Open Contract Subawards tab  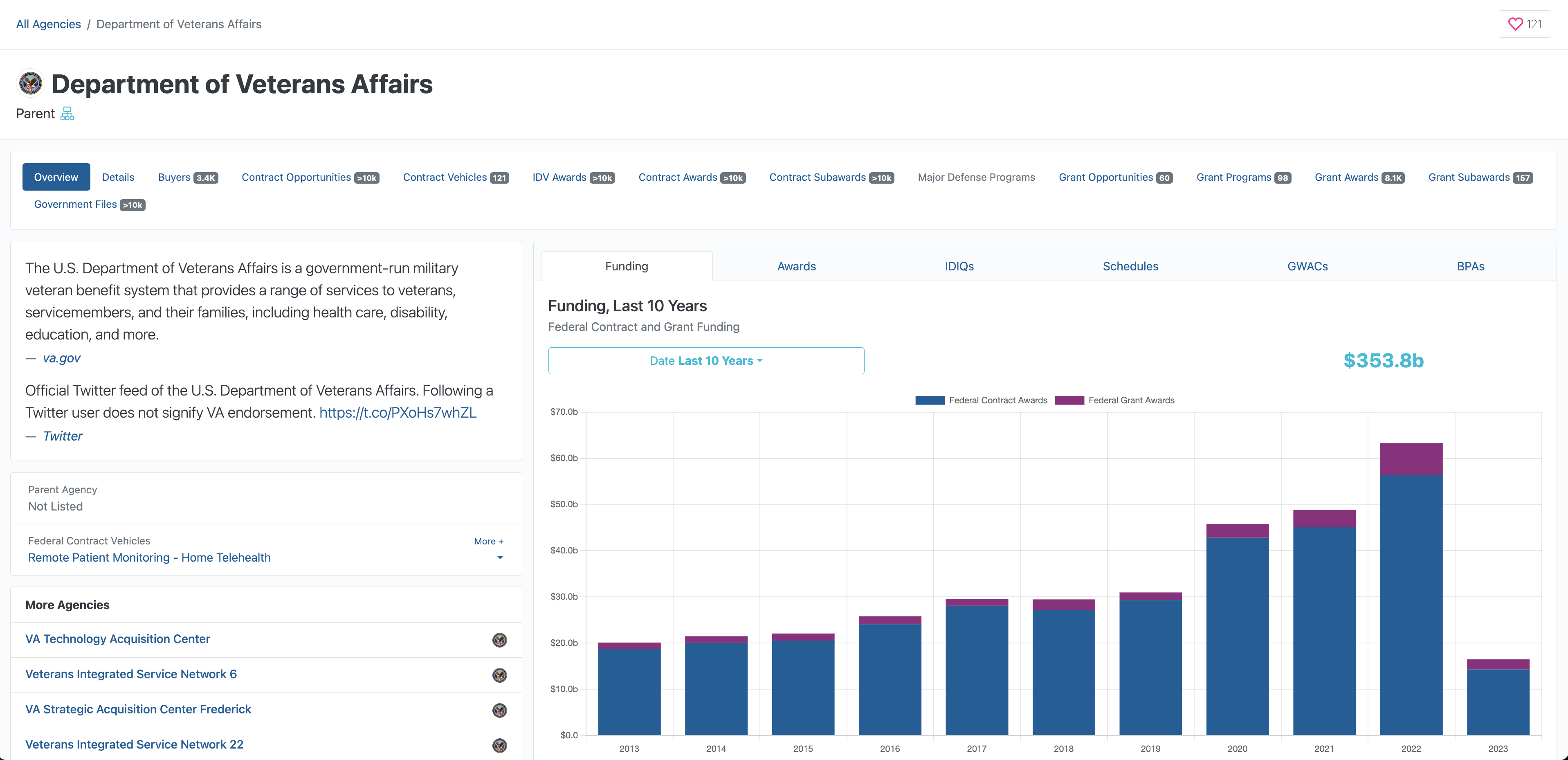click(x=831, y=177)
